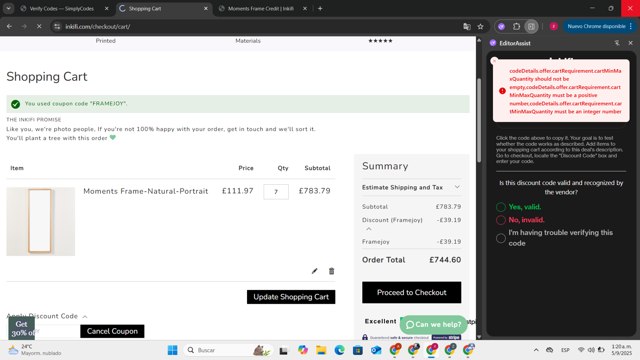
Task: Dismiss the red error notification in EditorAssist
Action: click(494, 61)
